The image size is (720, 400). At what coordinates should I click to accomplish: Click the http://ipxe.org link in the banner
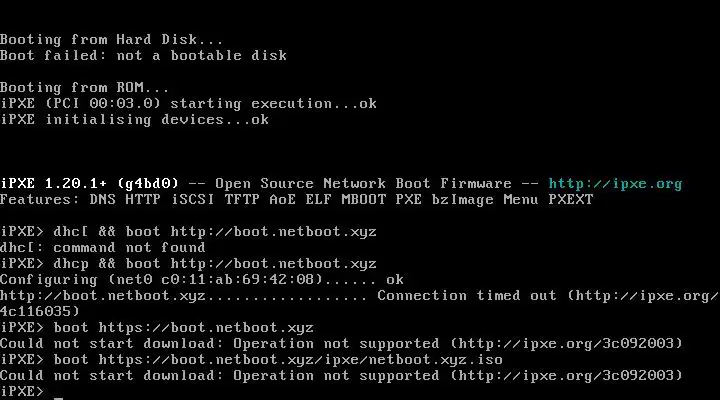click(615, 184)
